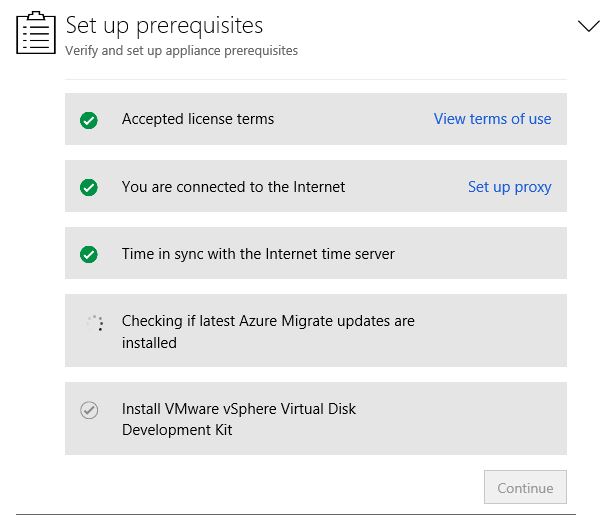This screenshot has width=615, height=525.
Task: Select You are connected to the Internet text
Action: point(233,187)
